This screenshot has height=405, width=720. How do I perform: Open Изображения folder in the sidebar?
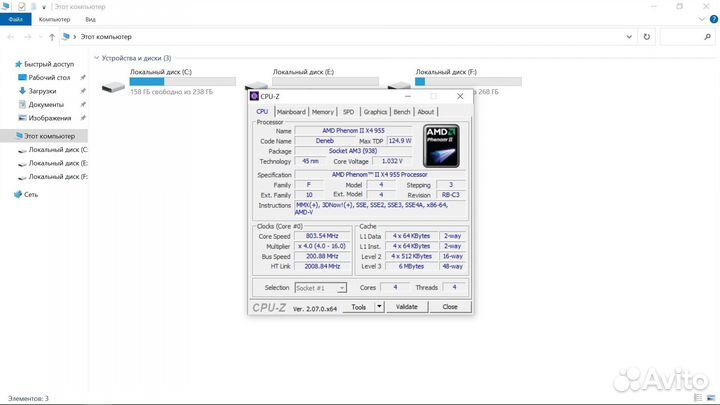(x=50, y=117)
